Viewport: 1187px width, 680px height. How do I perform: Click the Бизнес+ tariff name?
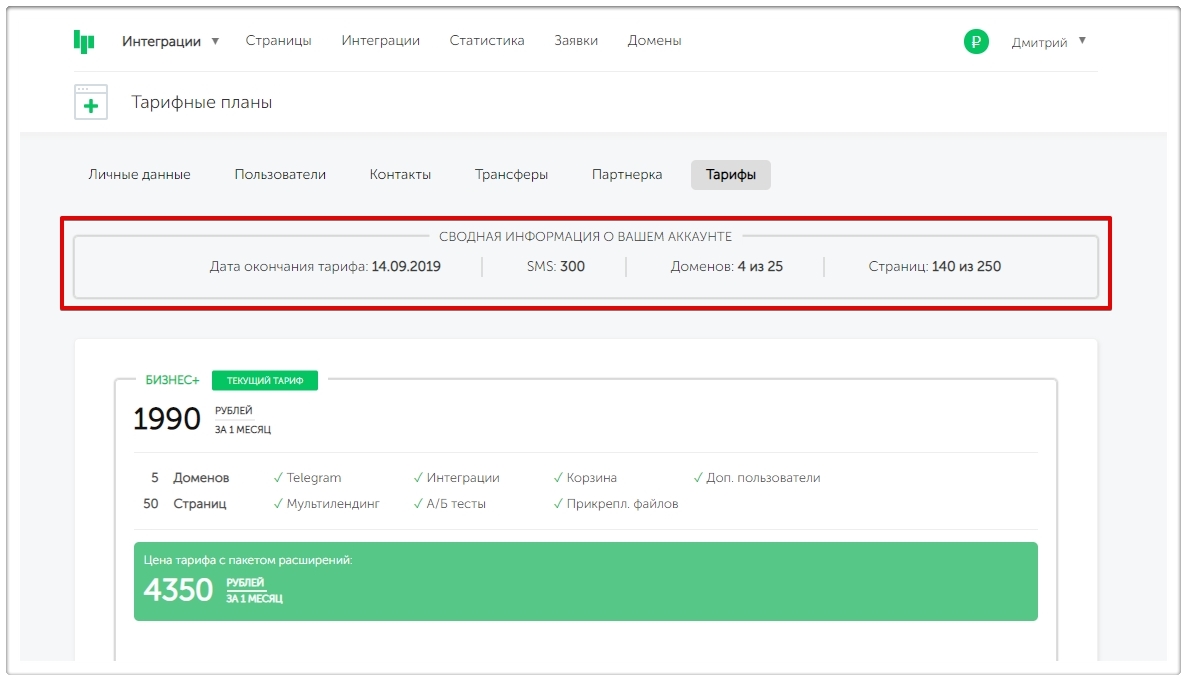(x=172, y=380)
